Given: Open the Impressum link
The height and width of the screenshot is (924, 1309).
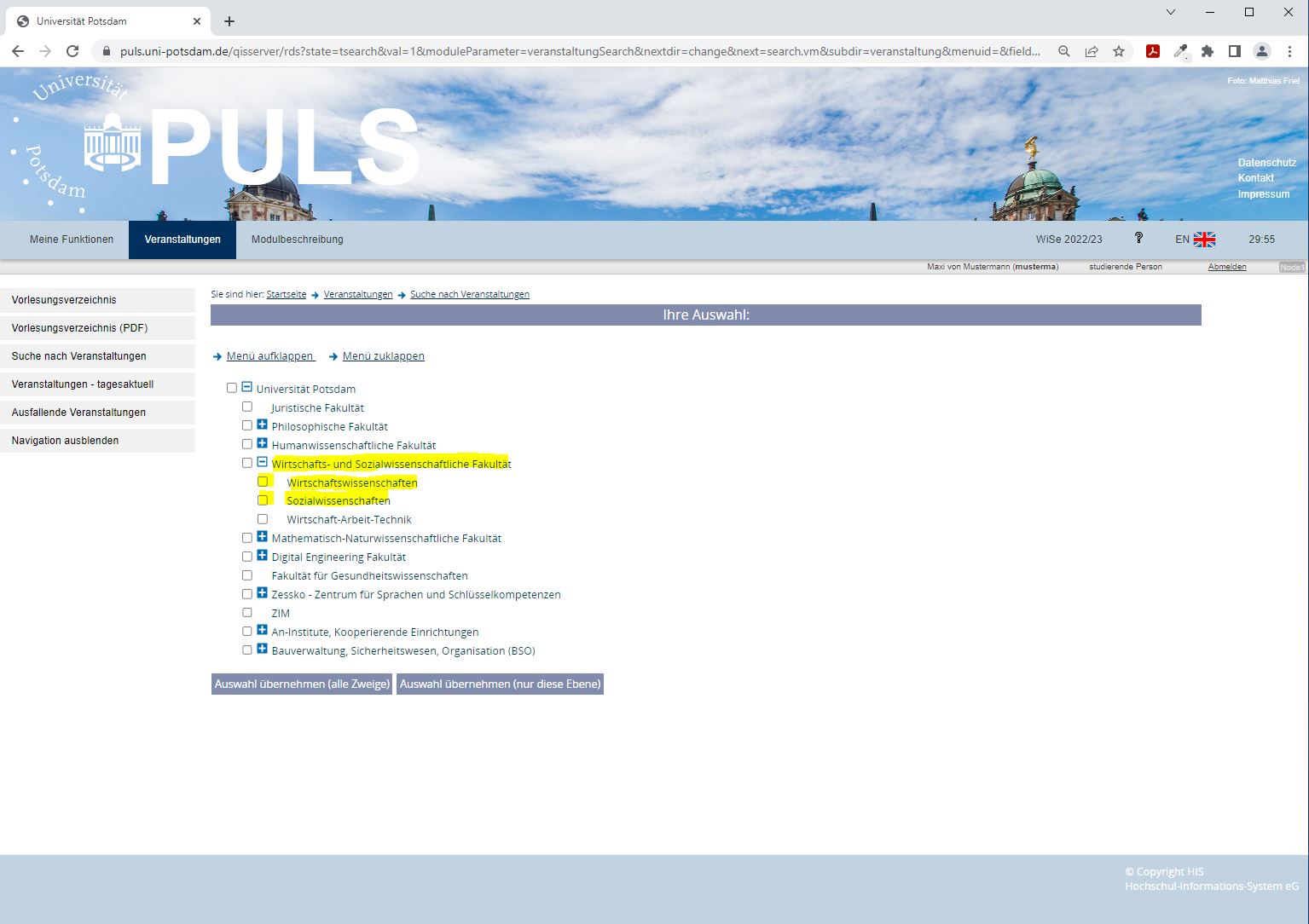Looking at the screenshot, I should tap(1264, 194).
